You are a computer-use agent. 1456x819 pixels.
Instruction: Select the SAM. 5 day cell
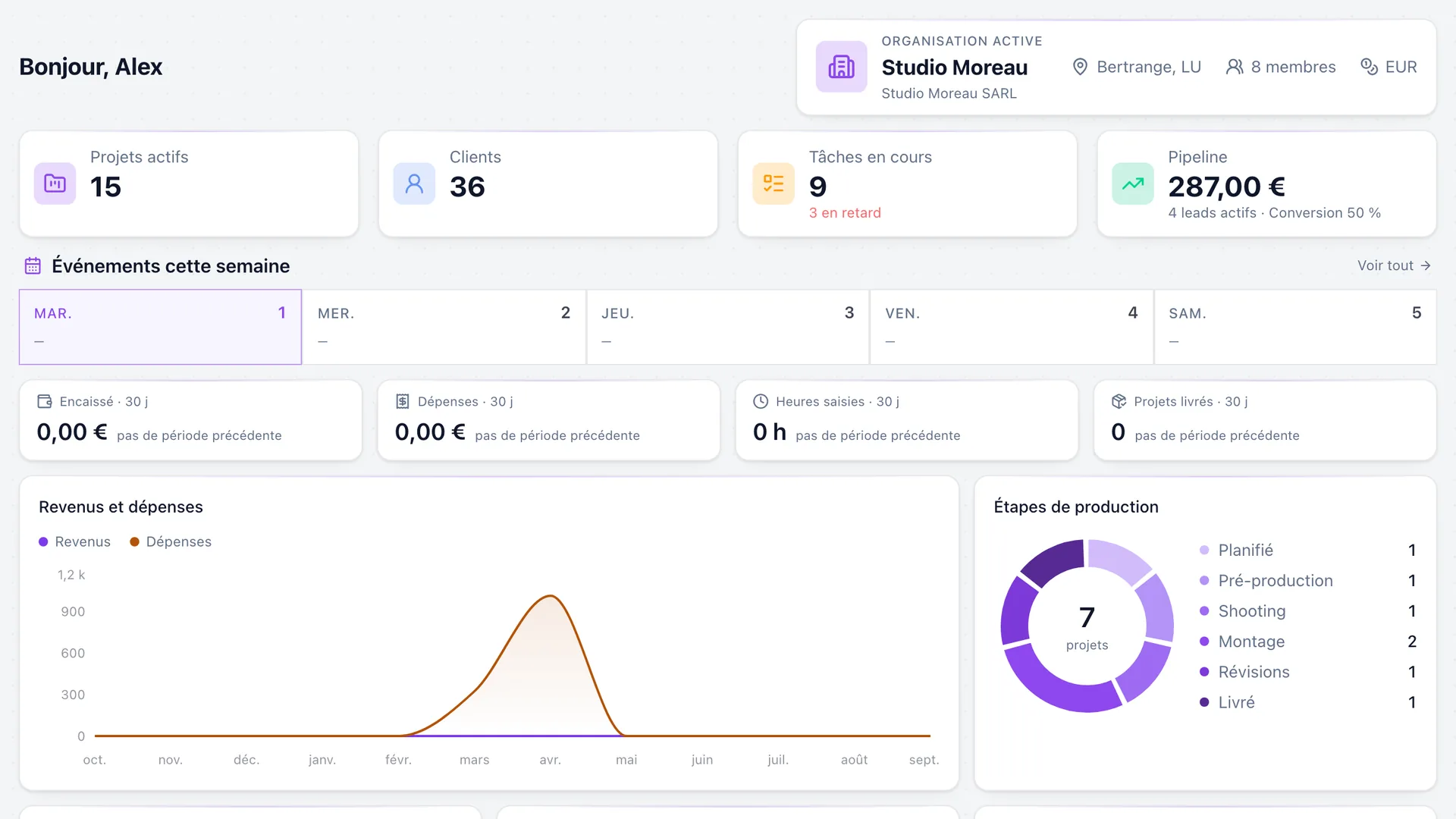pos(1294,327)
